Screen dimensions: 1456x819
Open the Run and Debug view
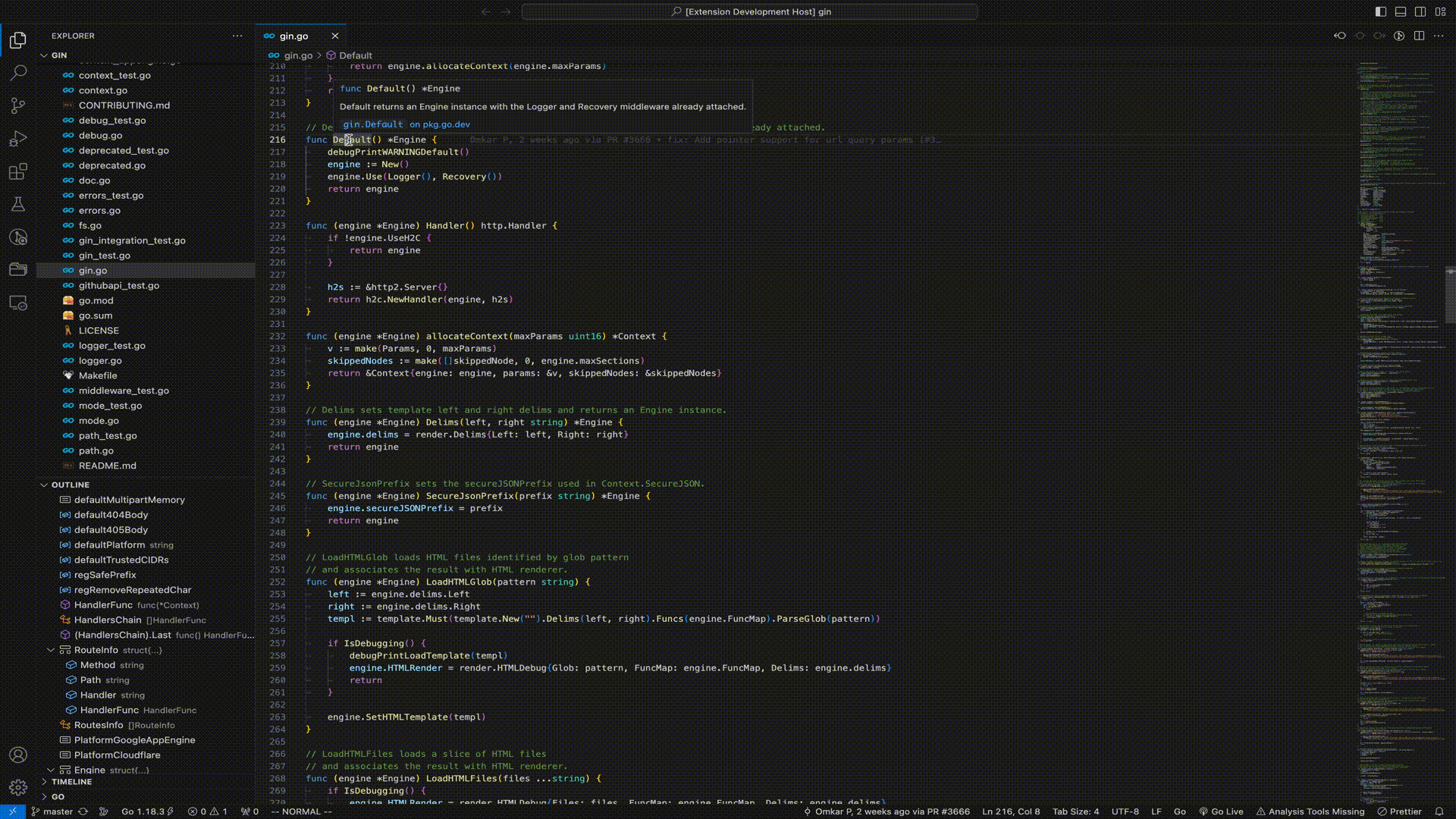click(18, 139)
